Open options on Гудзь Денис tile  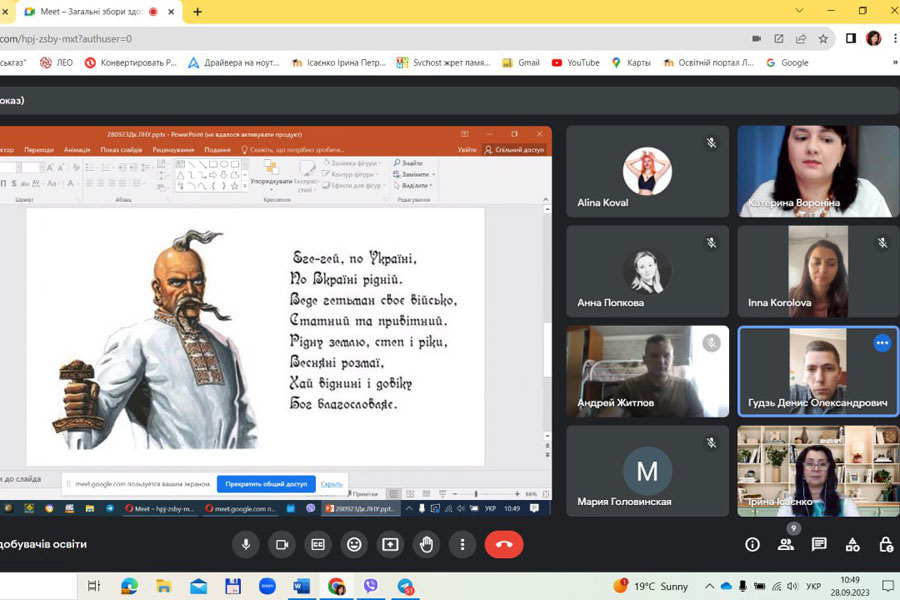pyautogui.click(x=881, y=343)
